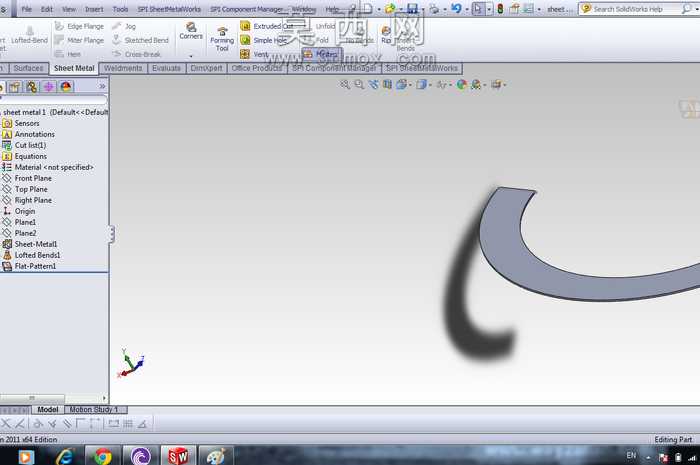This screenshot has width=700, height=465.
Task: Open the ConfigurationManager tab icon
Action: (32, 87)
